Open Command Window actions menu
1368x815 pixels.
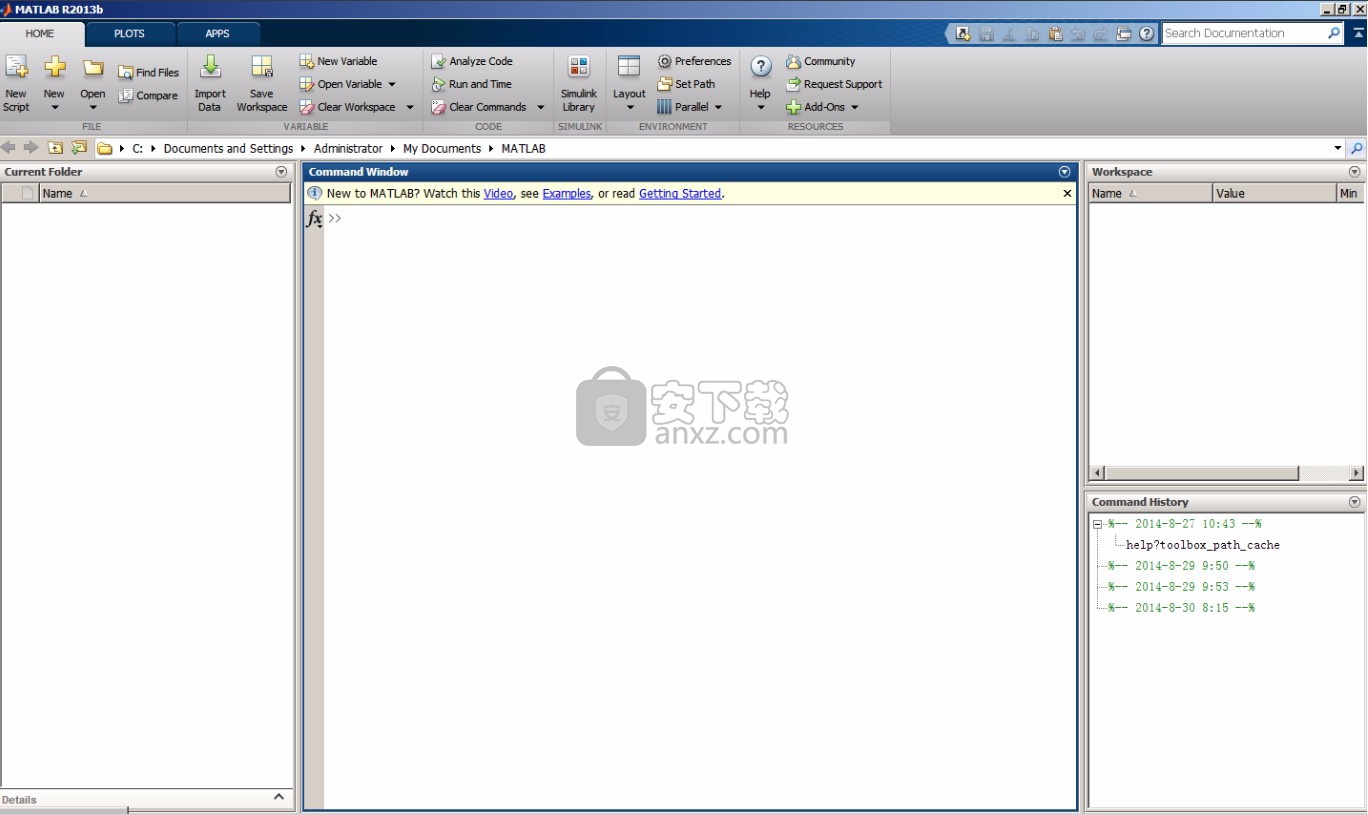click(x=1064, y=172)
